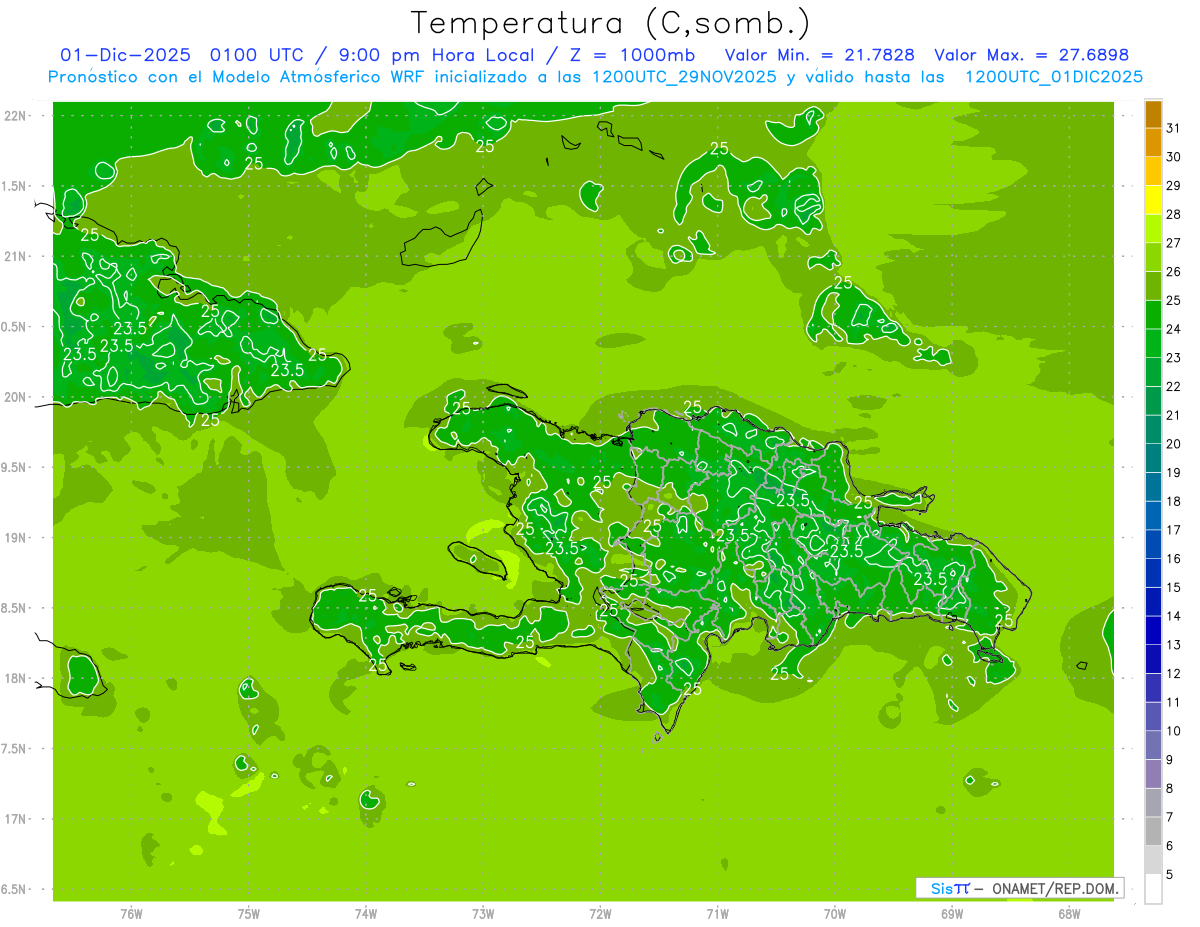
Task: Click the Valor Min. = 21.7828 text
Action: 819,55
